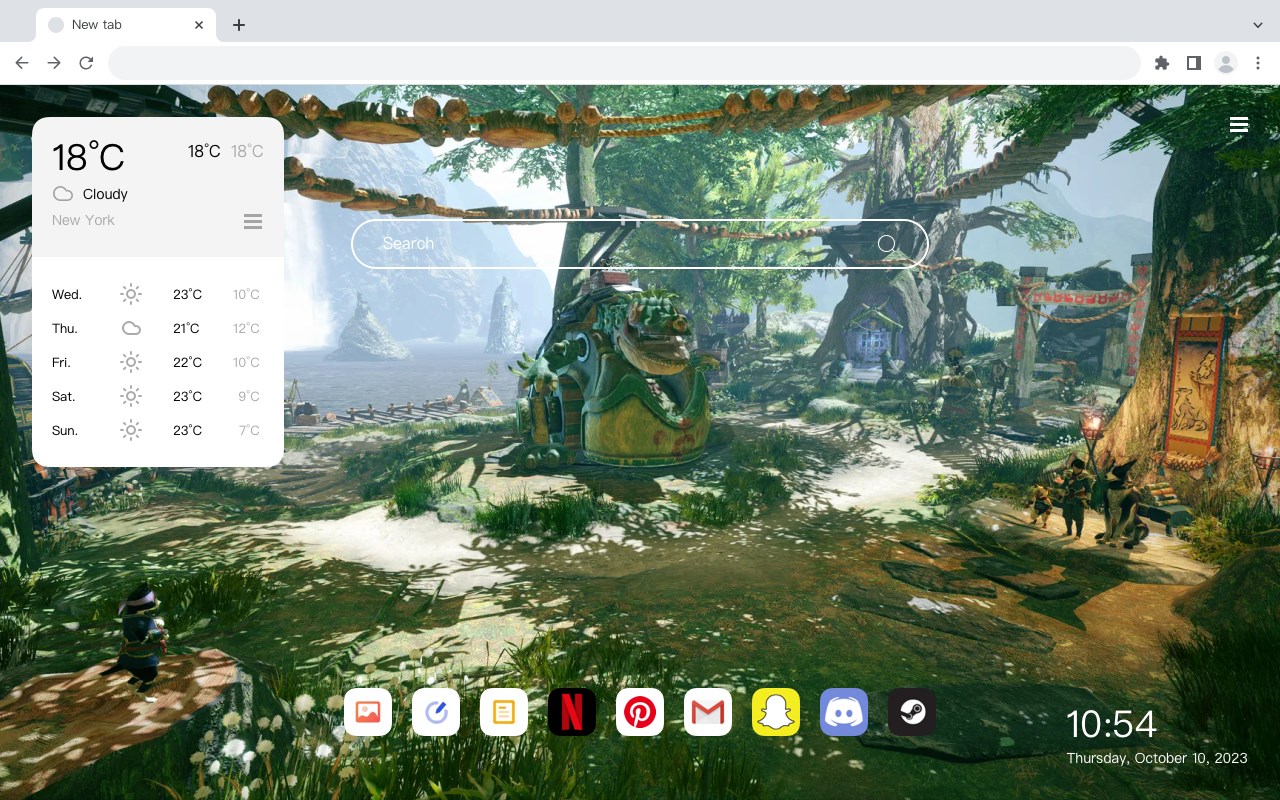This screenshot has width=1280, height=800.
Task: Open the browser extensions puzzle icon
Action: pos(1161,63)
